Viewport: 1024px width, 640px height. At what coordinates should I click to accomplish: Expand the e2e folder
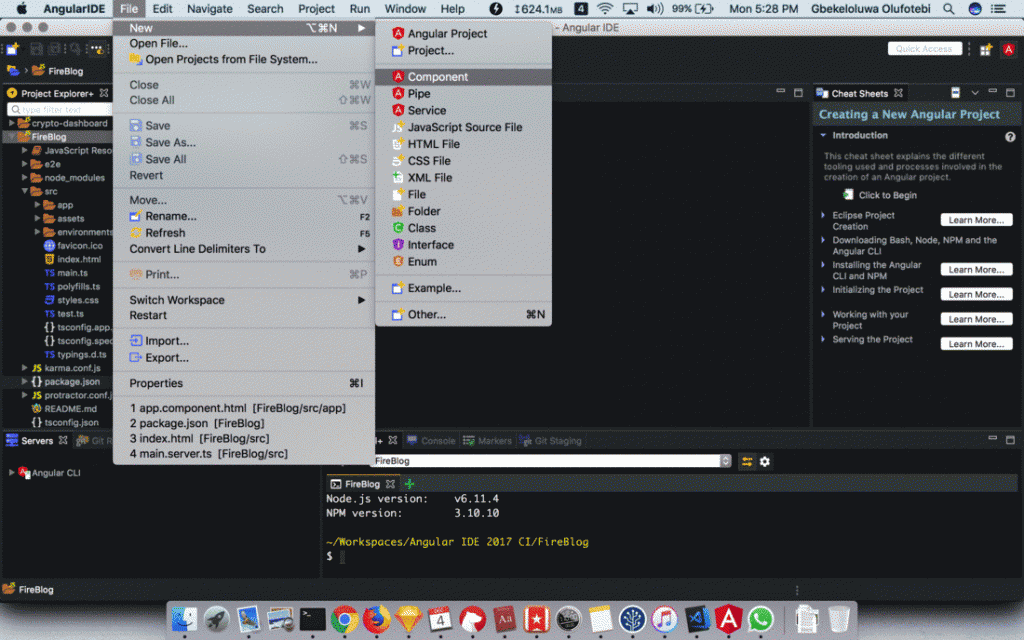coord(25,164)
